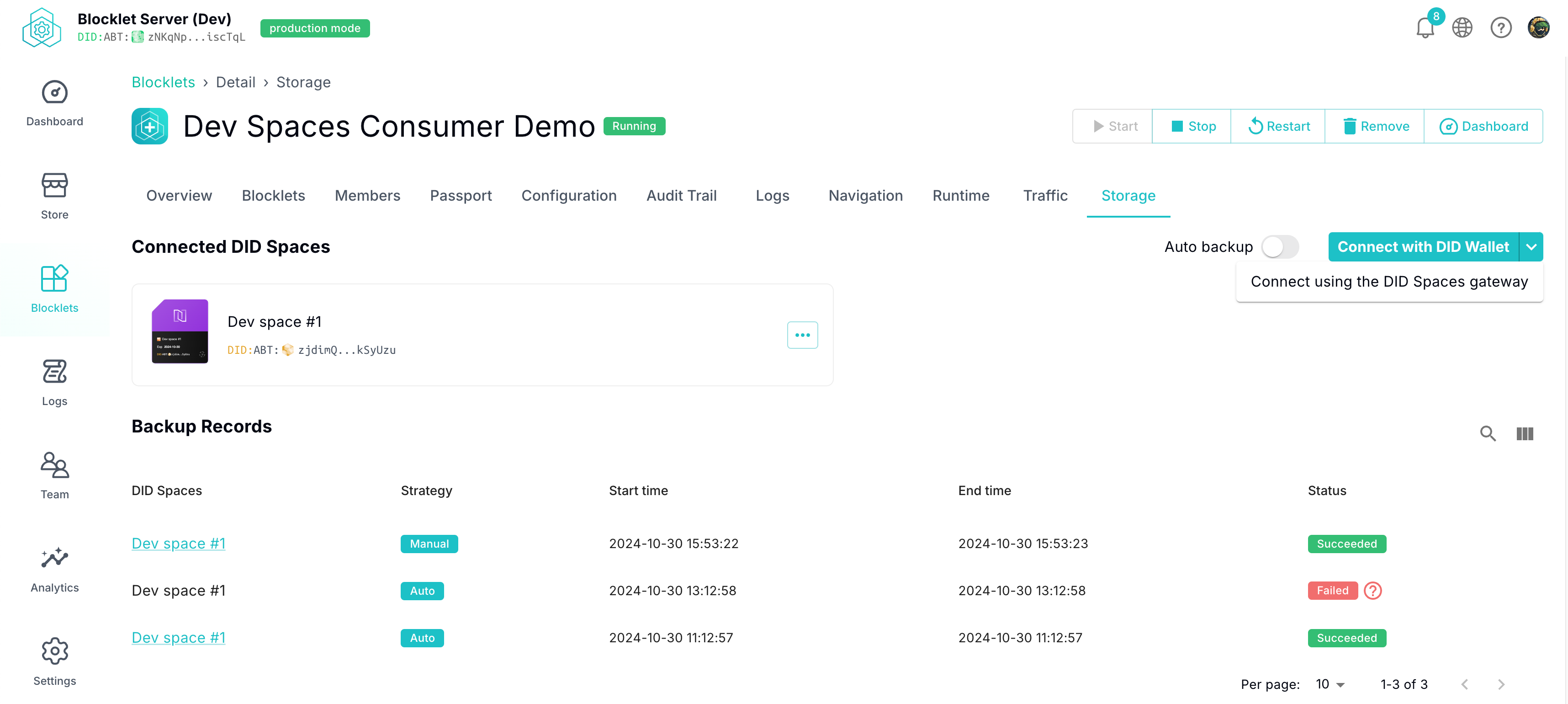Open the Per page rows dropdown
Screen dimensions: 1568x704
pos(1330,684)
